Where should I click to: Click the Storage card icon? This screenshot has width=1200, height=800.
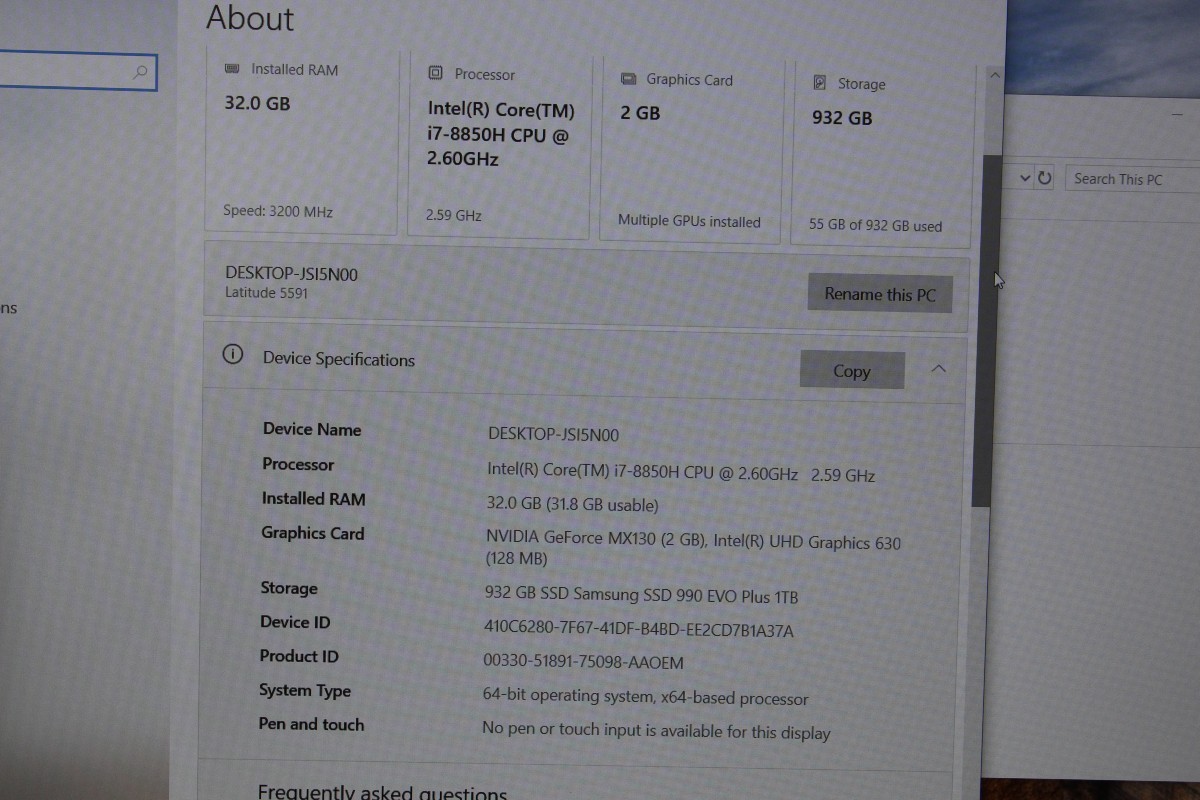(x=820, y=83)
